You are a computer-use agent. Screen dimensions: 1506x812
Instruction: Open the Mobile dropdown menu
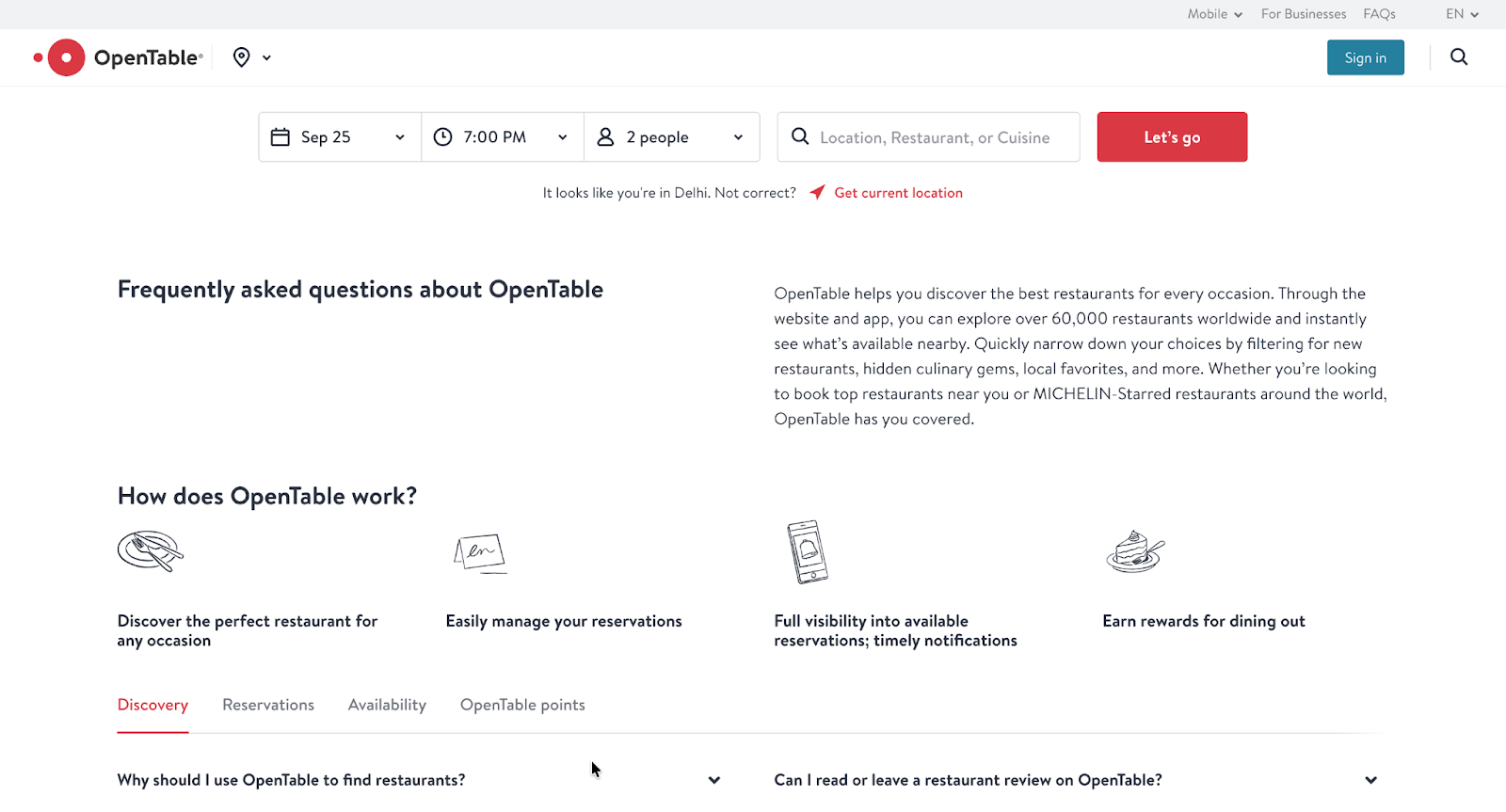point(1214,14)
